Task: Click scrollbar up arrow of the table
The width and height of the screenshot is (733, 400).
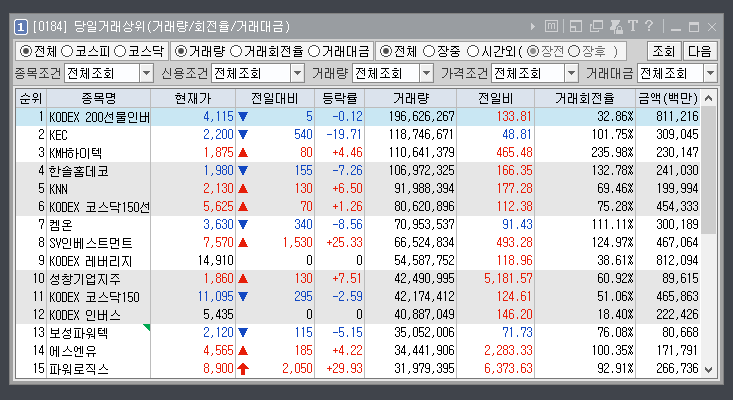Action: [709, 98]
